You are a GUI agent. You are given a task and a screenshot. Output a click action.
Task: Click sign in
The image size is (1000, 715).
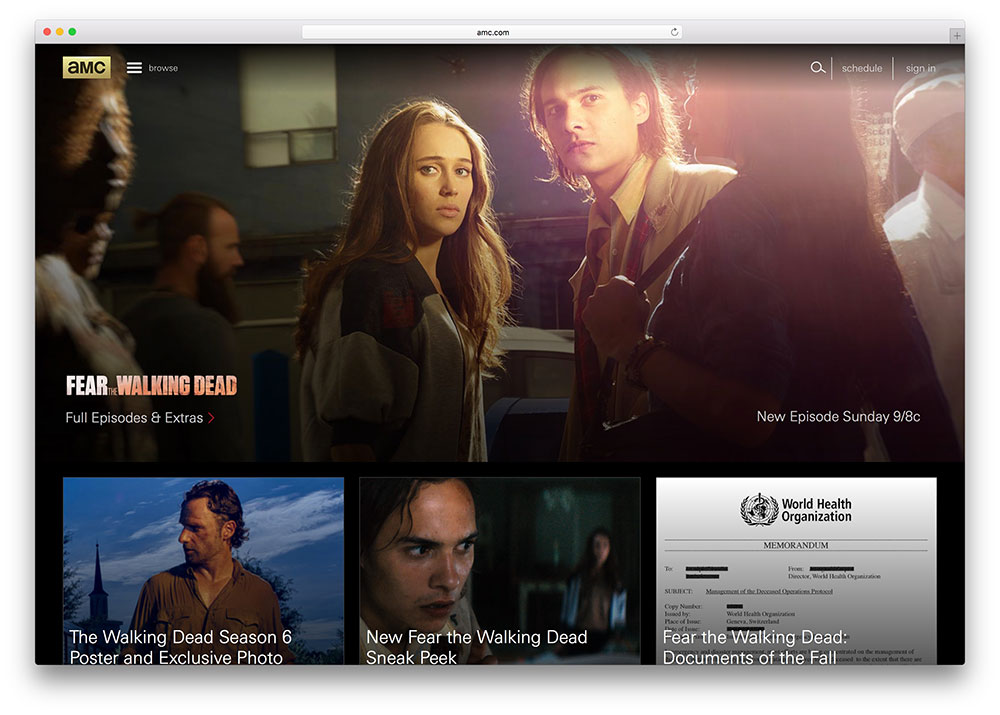(920, 68)
